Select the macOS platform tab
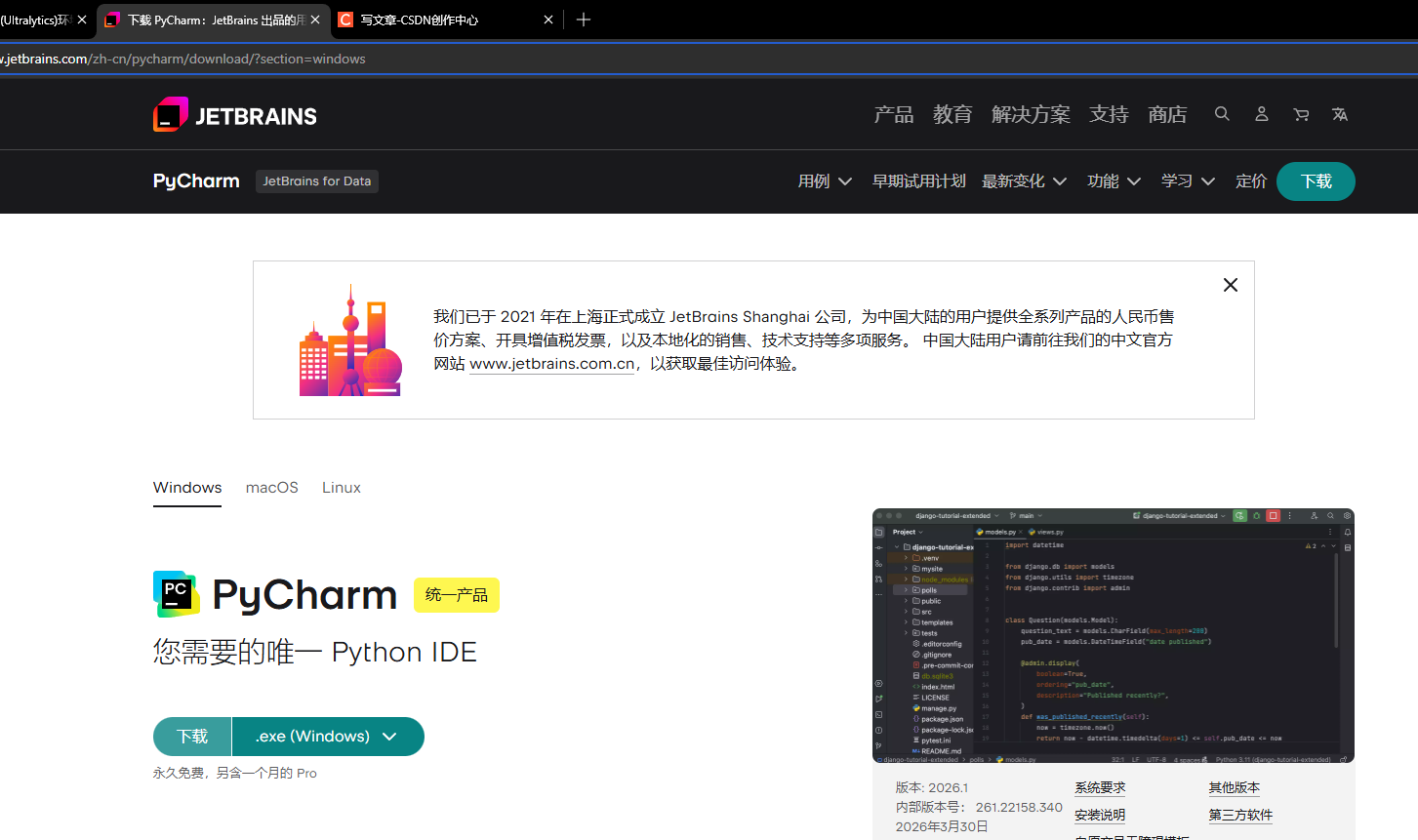Viewport: 1418px width, 840px height. 272,488
